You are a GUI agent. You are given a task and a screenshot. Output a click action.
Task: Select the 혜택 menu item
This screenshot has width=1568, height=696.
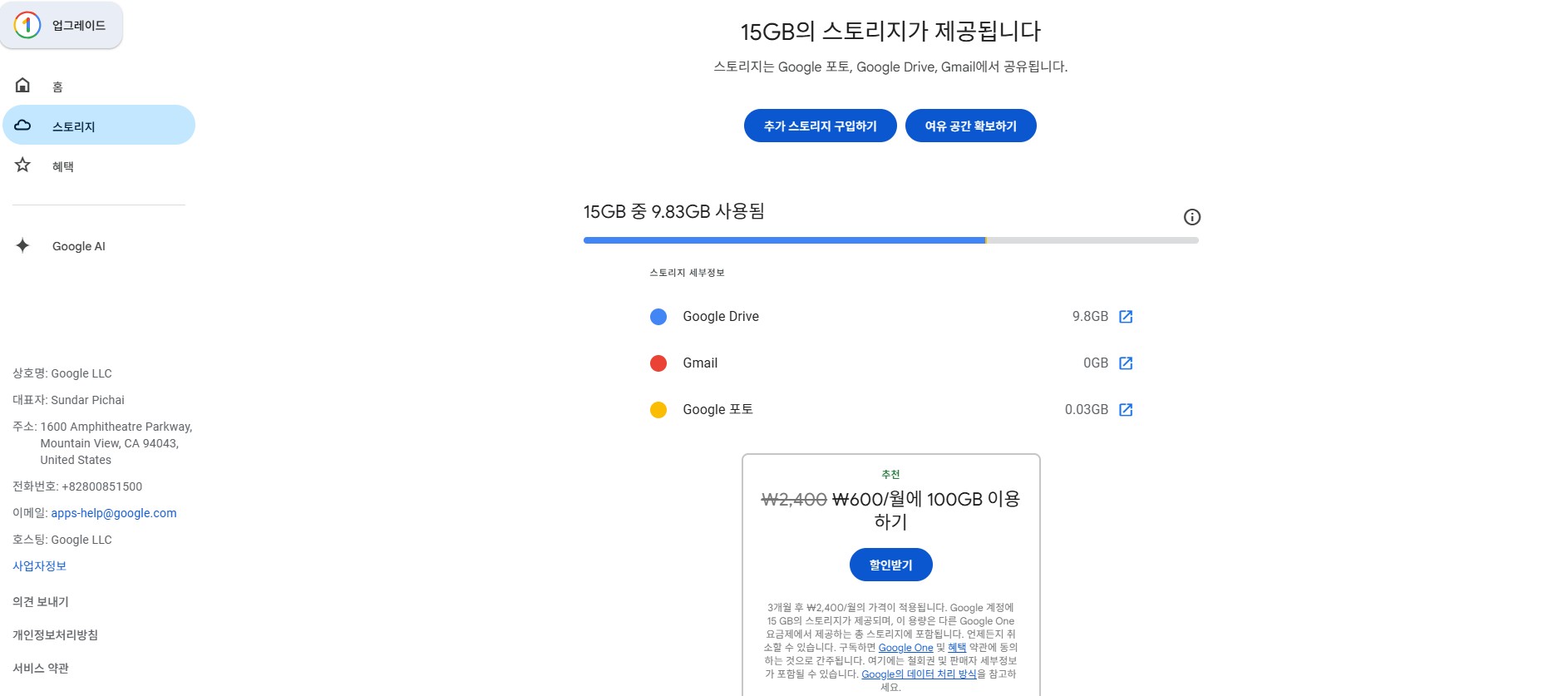pos(99,165)
